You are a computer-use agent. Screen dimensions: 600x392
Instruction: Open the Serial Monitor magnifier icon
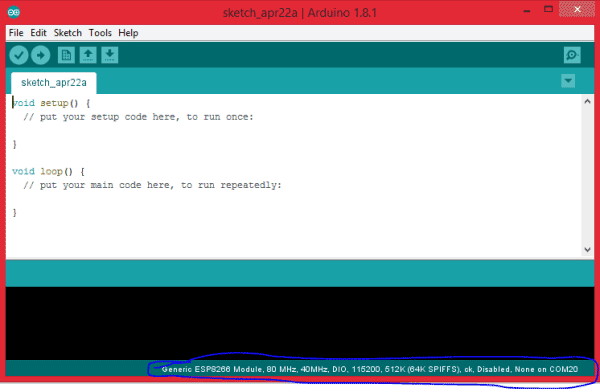[x=572, y=55]
